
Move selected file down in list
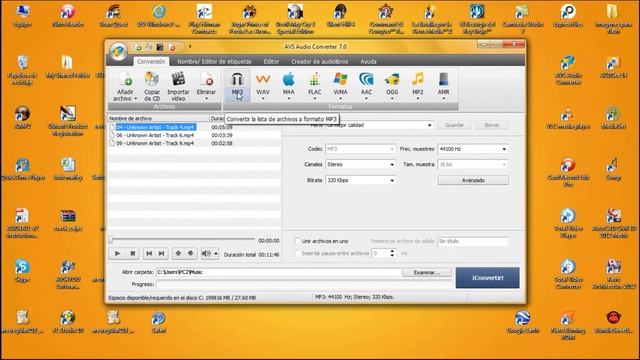pyautogui.click(x=191, y=253)
